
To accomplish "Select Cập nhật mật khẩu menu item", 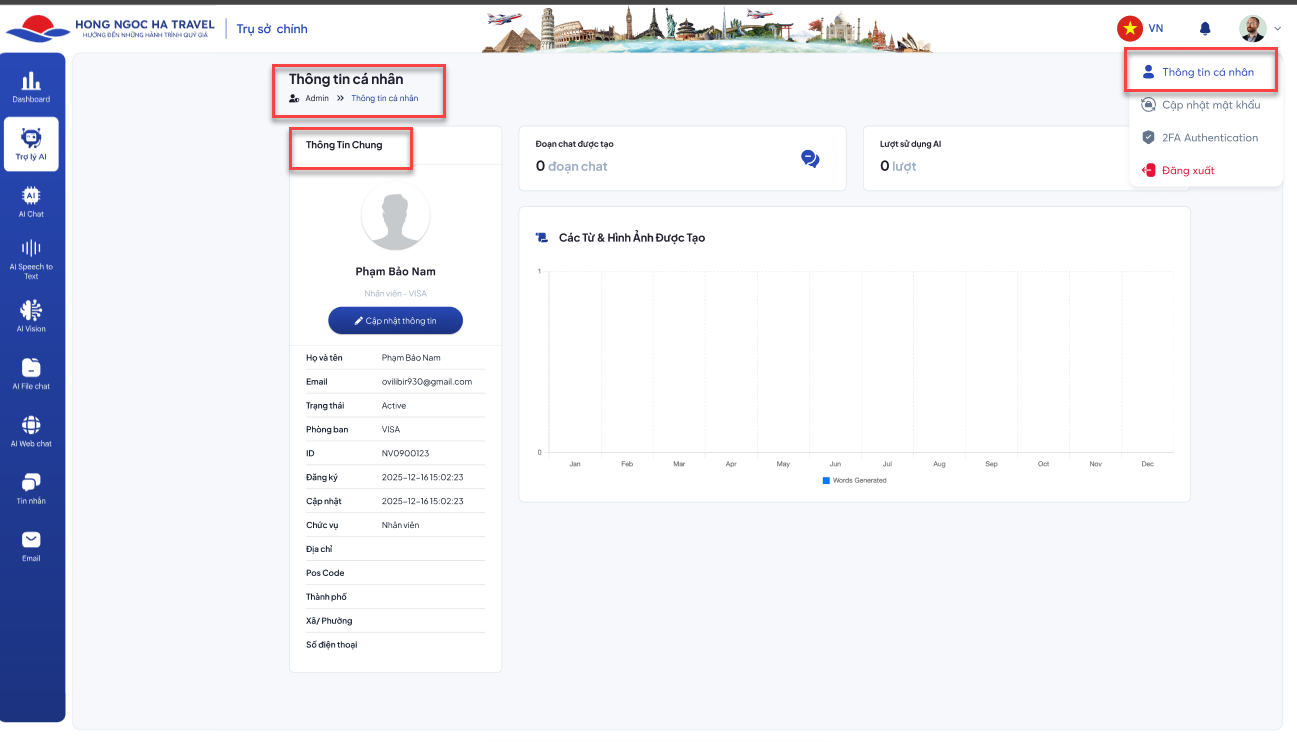I will tap(1210, 105).
